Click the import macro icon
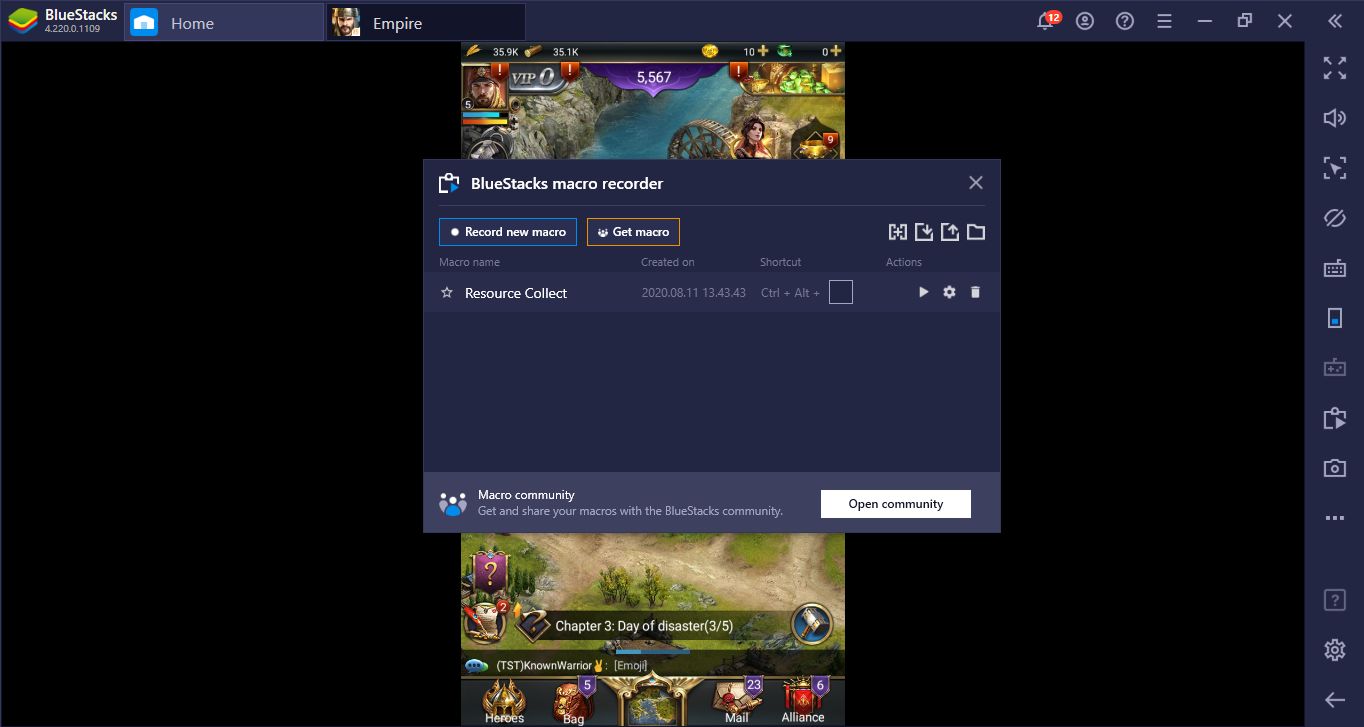This screenshot has width=1364, height=727. click(924, 232)
